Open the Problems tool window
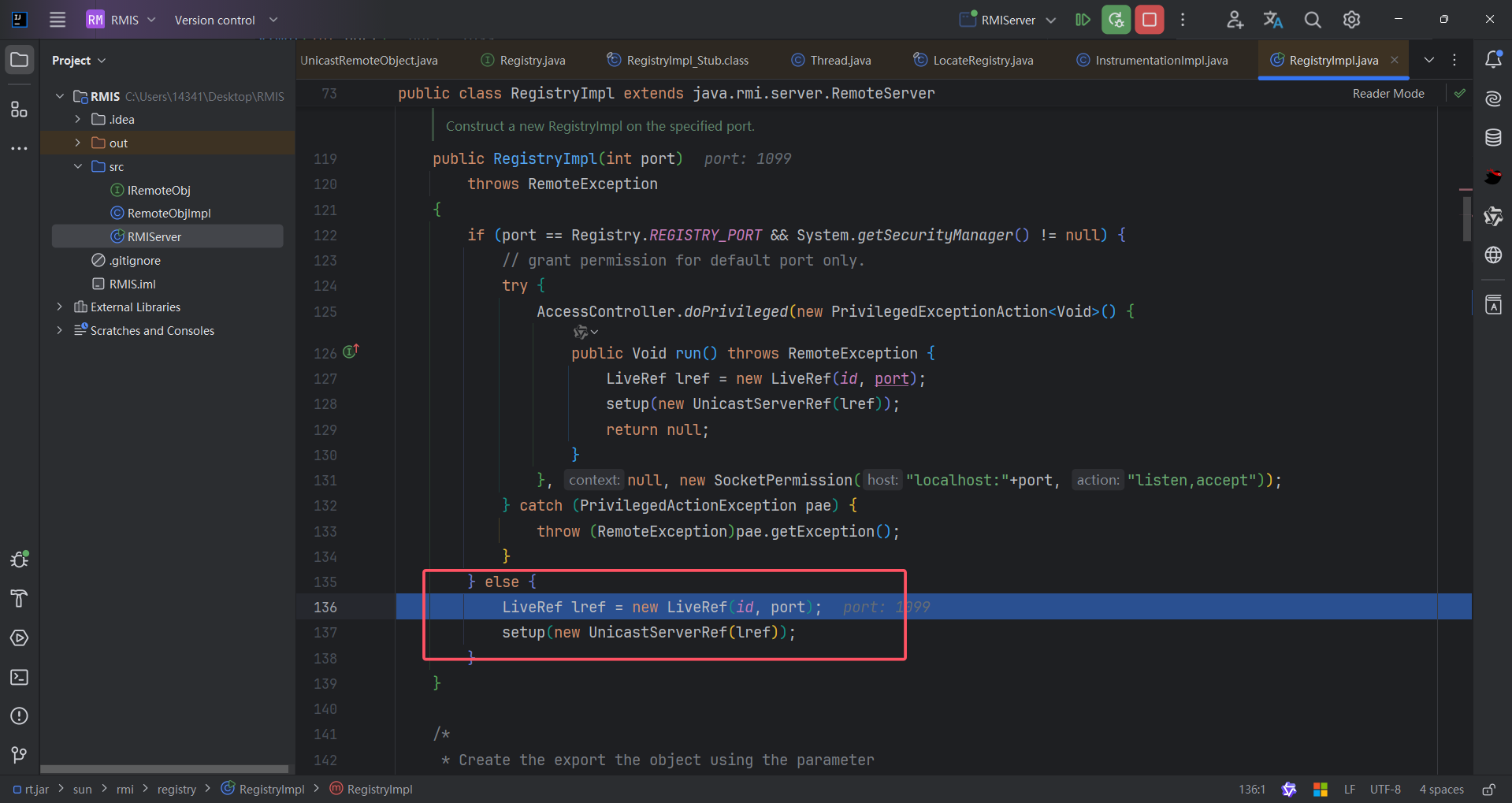Image resolution: width=1512 pixels, height=803 pixels. [20, 716]
